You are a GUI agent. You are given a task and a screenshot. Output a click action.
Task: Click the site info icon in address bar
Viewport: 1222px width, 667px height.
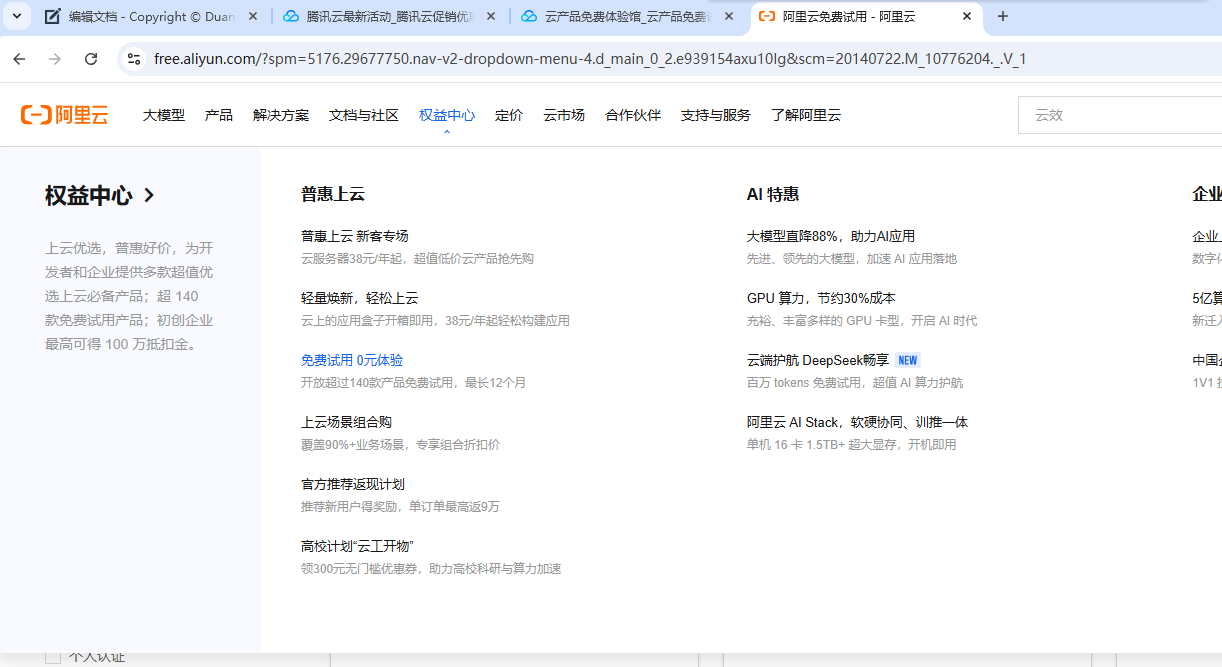tap(133, 59)
